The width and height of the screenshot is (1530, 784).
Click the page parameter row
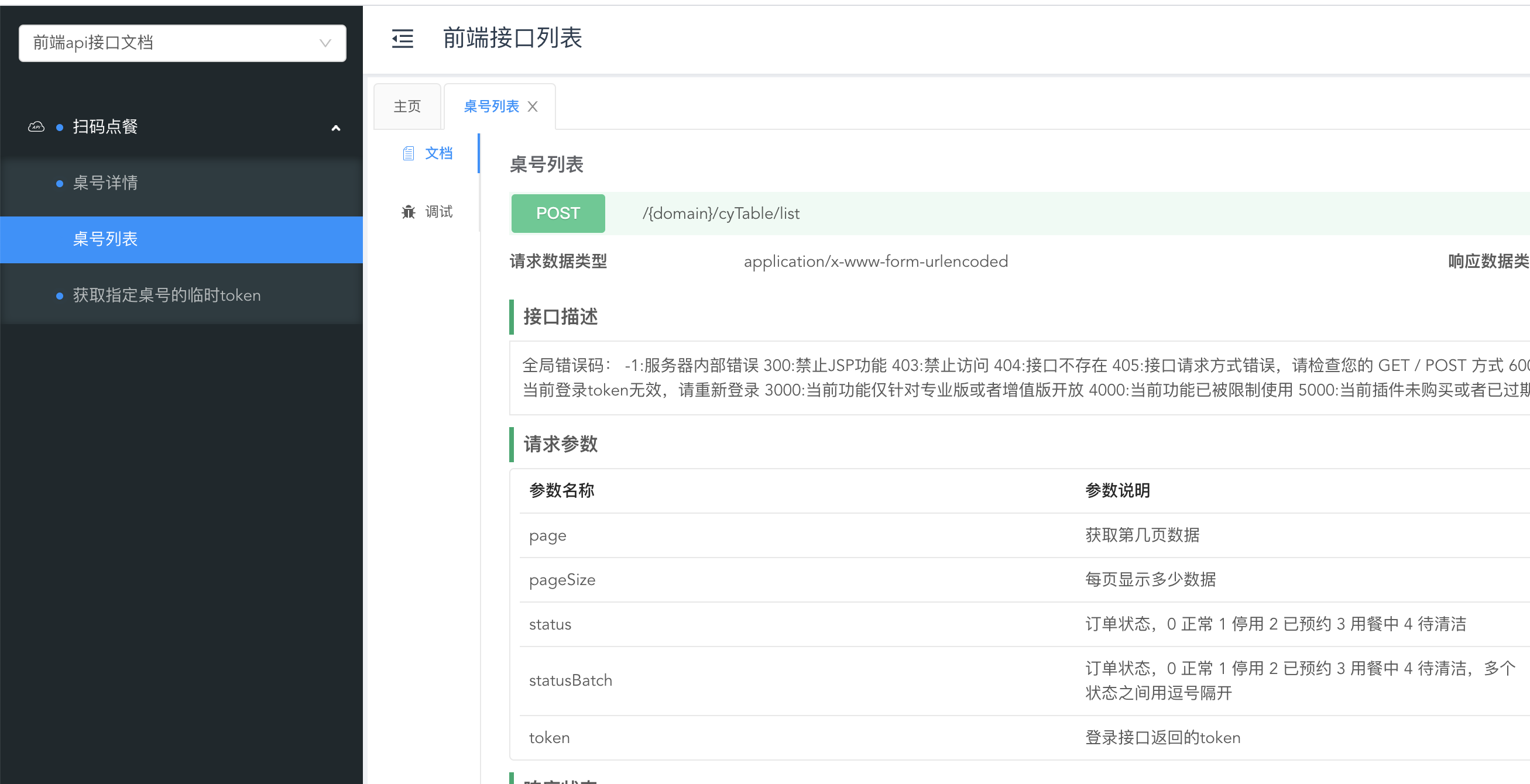coord(548,535)
